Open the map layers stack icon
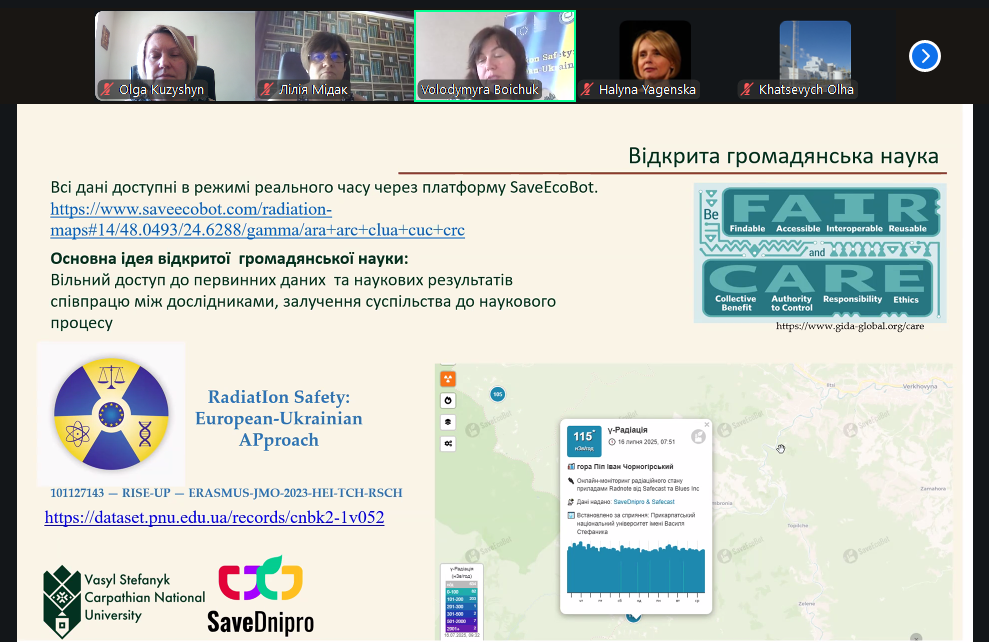Viewport: 989px width, 642px height. [x=448, y=422]
